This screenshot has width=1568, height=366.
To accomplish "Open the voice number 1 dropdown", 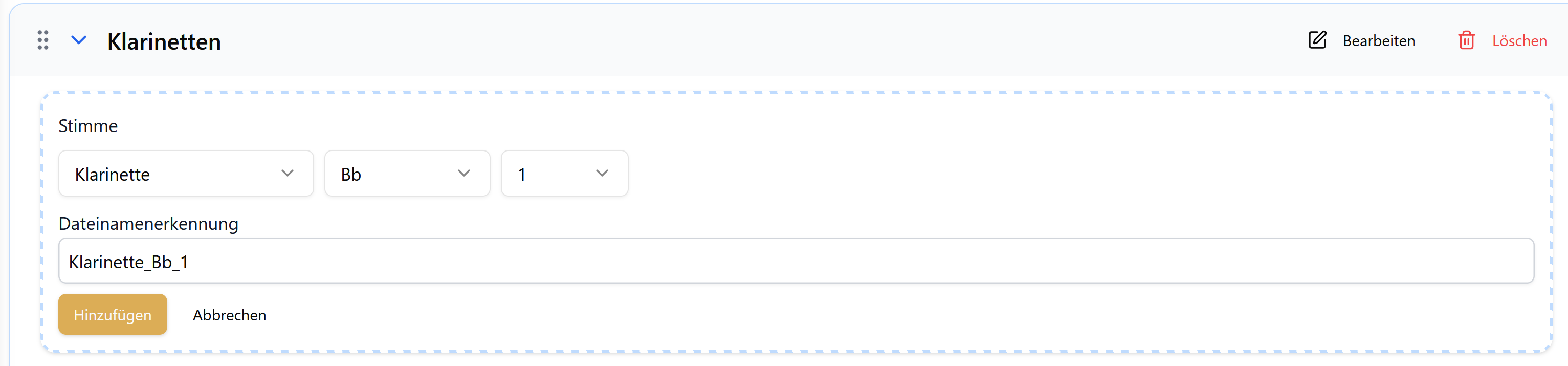I will tap(564, 174).
